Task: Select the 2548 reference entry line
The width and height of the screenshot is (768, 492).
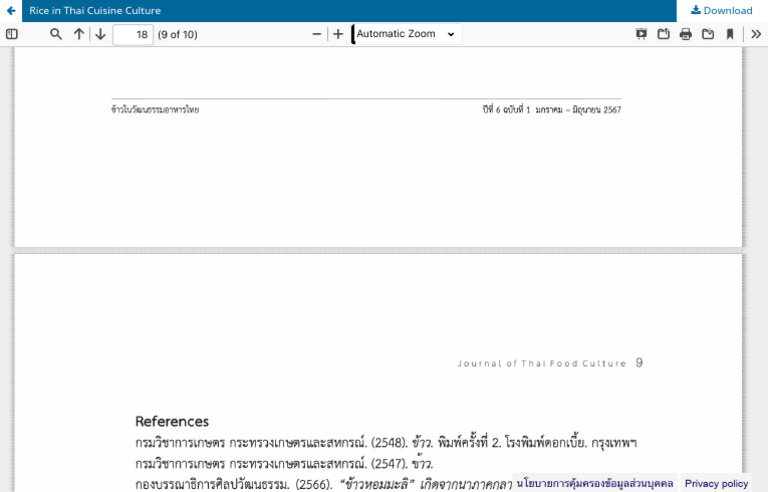Action: click(x=386, y=443)
